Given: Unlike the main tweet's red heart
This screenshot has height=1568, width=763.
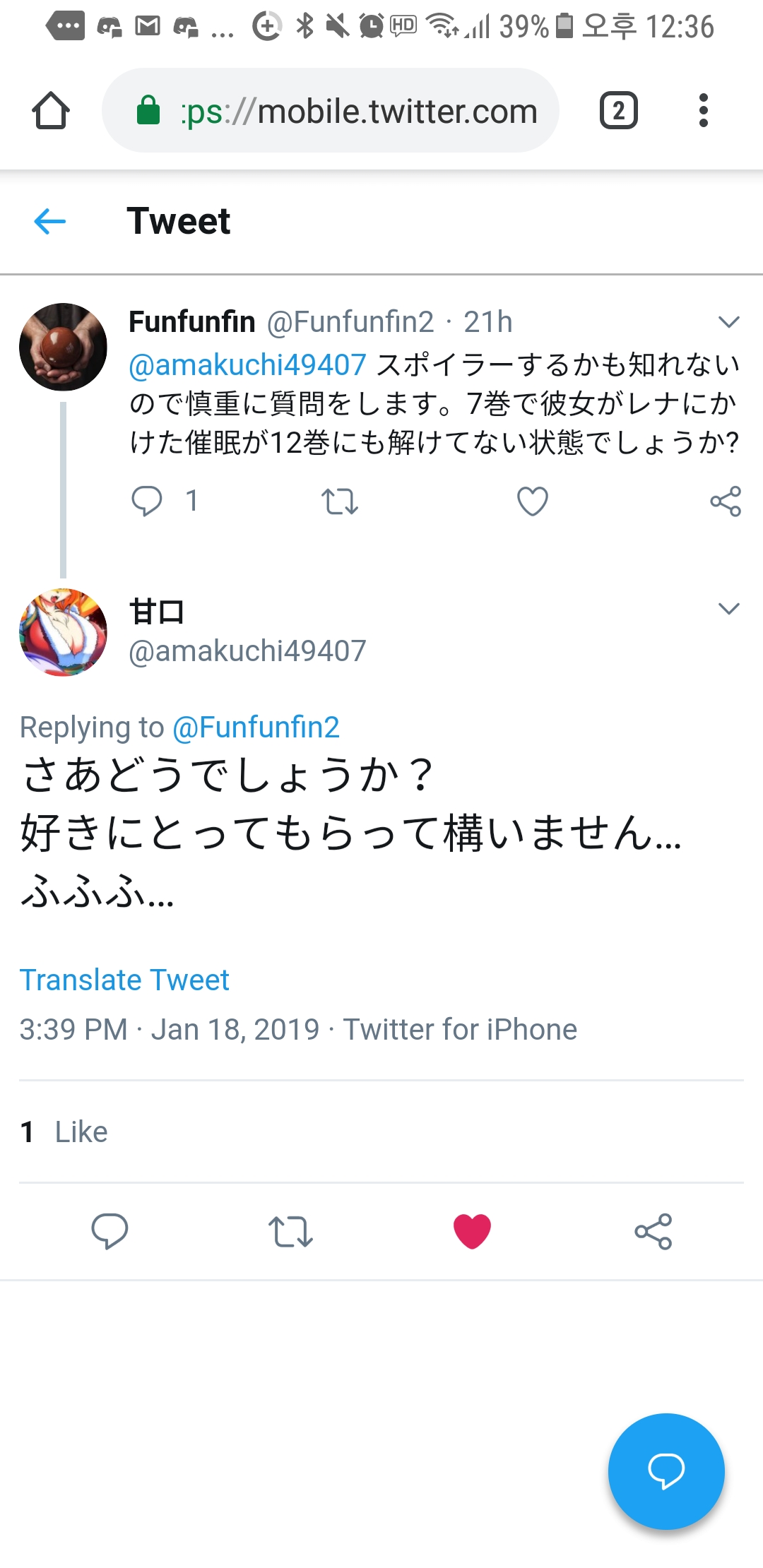Looking at the screenshot, I should (x=472, y=1231).
